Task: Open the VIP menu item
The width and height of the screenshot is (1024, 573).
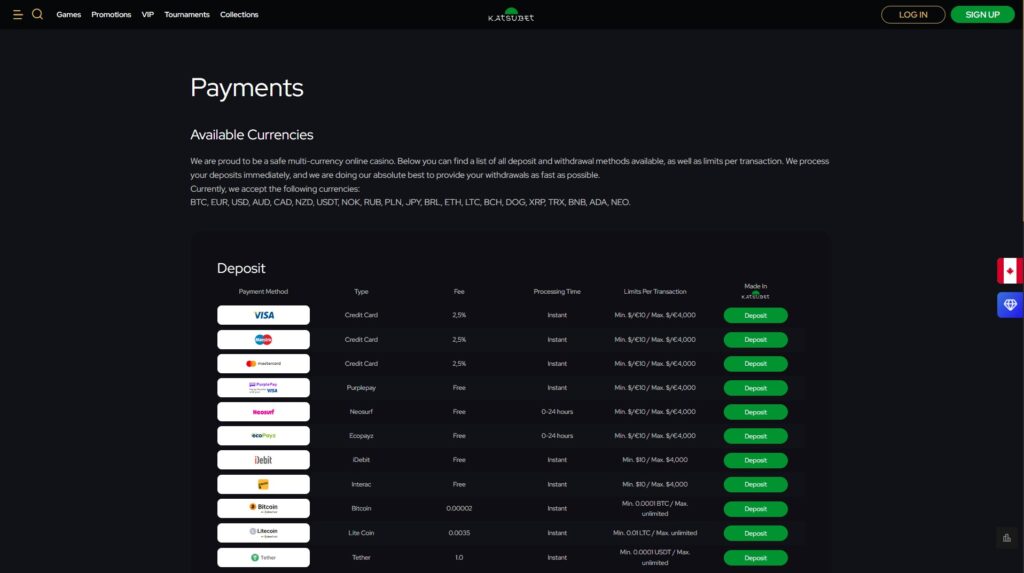Action: click(x=148, y=14)
